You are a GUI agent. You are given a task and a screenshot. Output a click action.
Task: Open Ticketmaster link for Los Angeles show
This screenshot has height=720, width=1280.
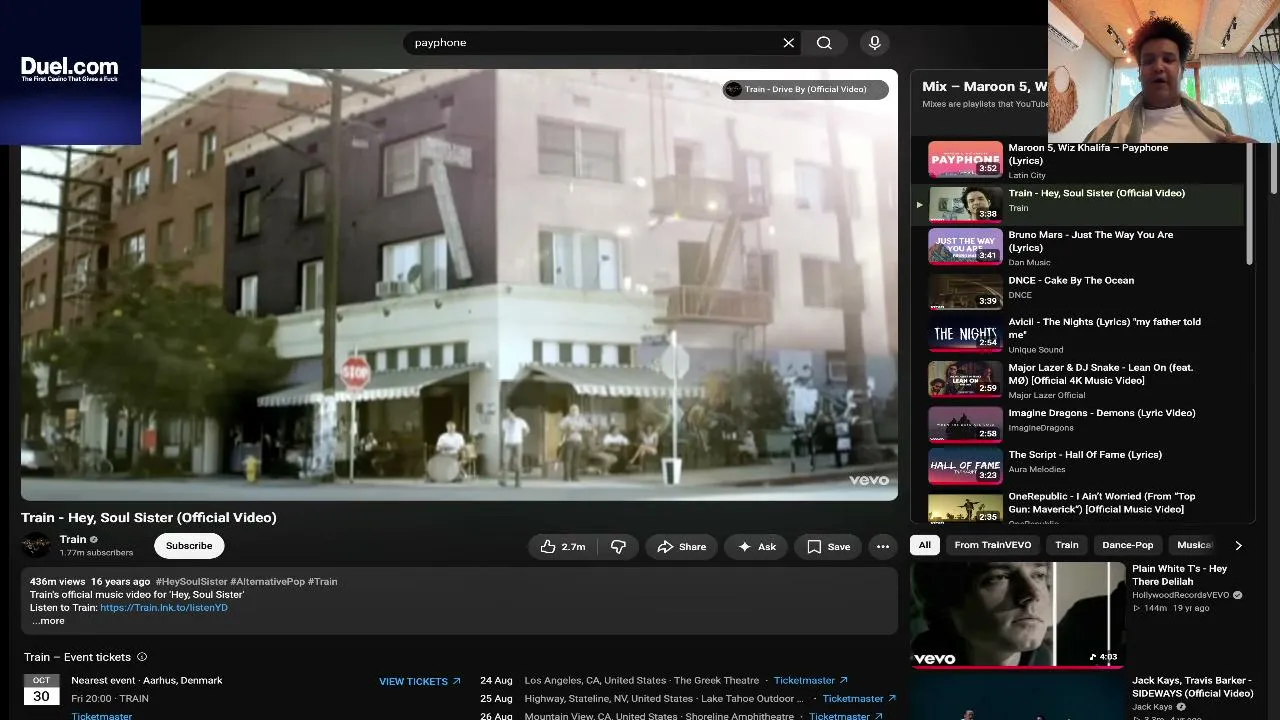(811, 680)
